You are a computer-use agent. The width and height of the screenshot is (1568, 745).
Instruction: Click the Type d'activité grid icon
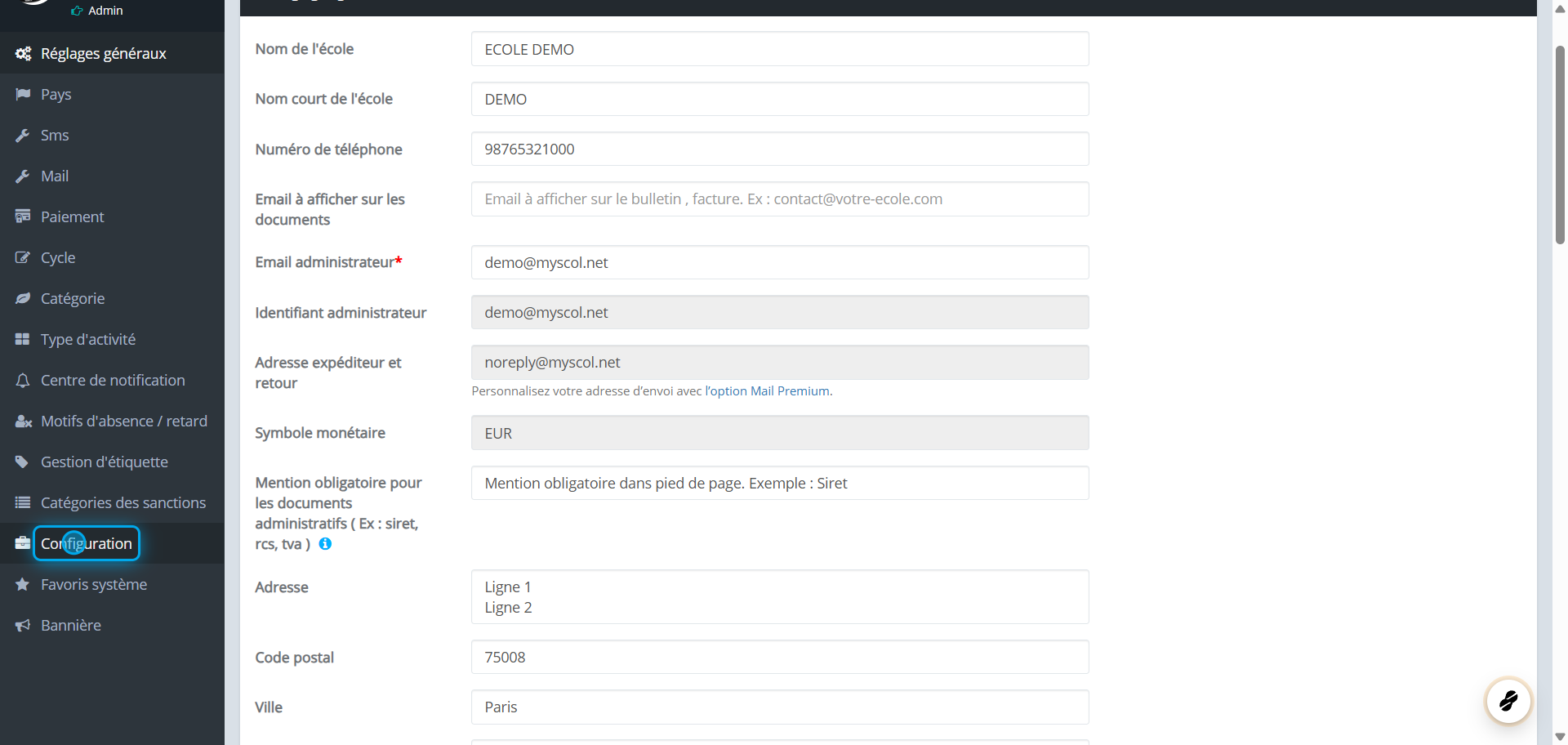pyautogui.click(x=23, y=340)
